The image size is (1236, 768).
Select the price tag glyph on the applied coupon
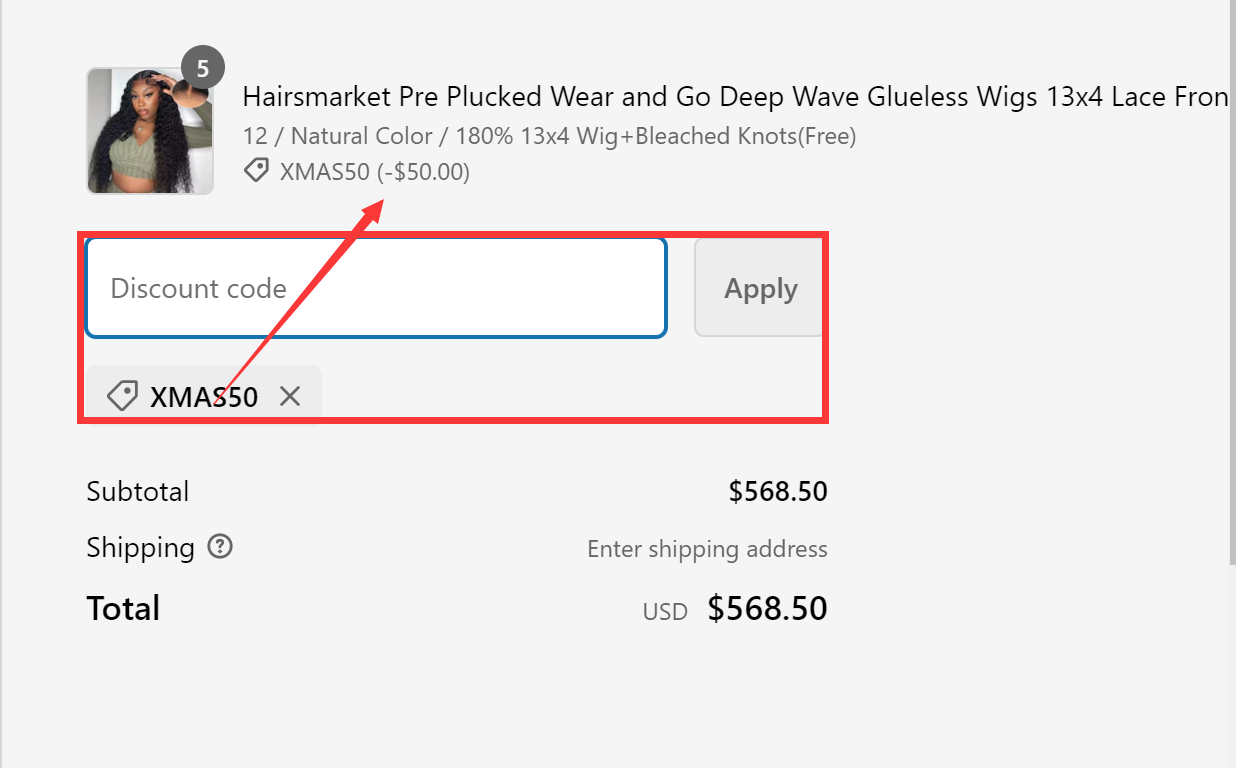[121, 395]
